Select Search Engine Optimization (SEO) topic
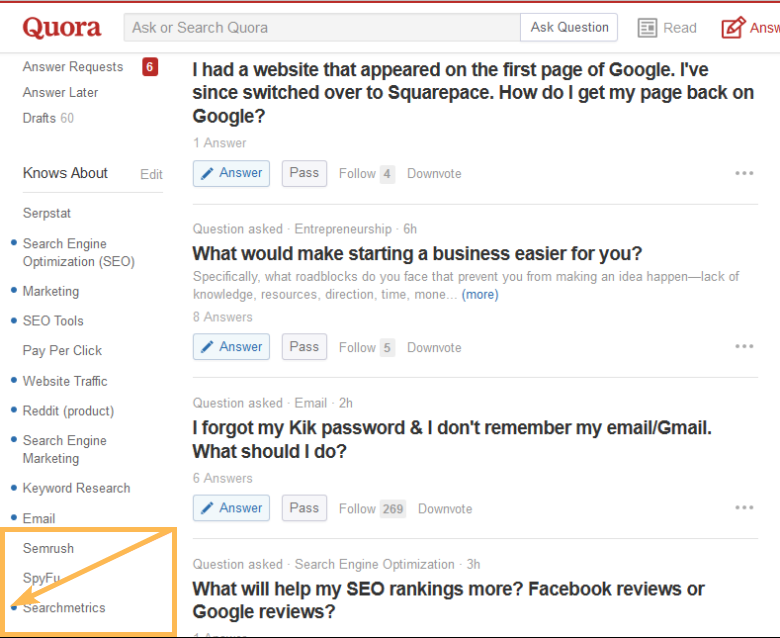Screen dimensions: 780x638 tap(79, 253)
